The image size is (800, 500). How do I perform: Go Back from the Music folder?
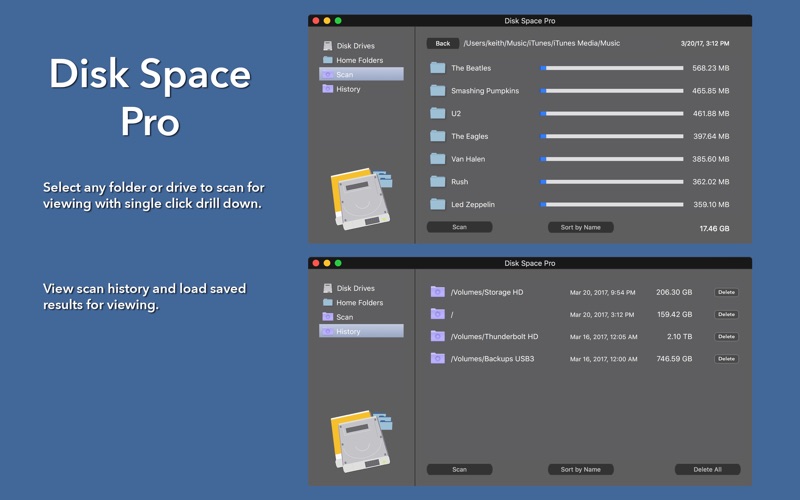pyautogui.click(x=443, y=43)
